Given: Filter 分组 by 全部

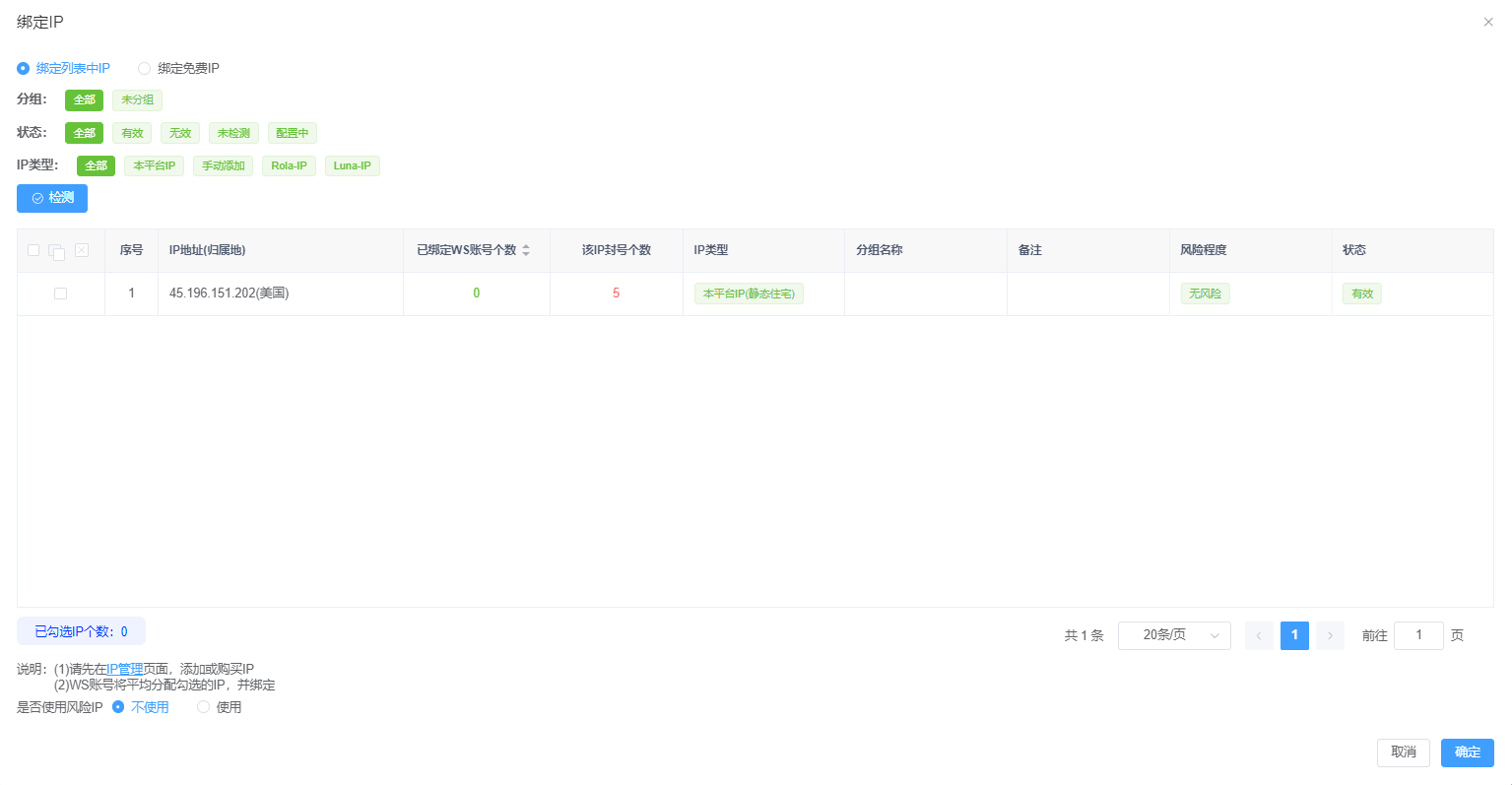Looking at the screenshot, I should (x=85, y=99).
